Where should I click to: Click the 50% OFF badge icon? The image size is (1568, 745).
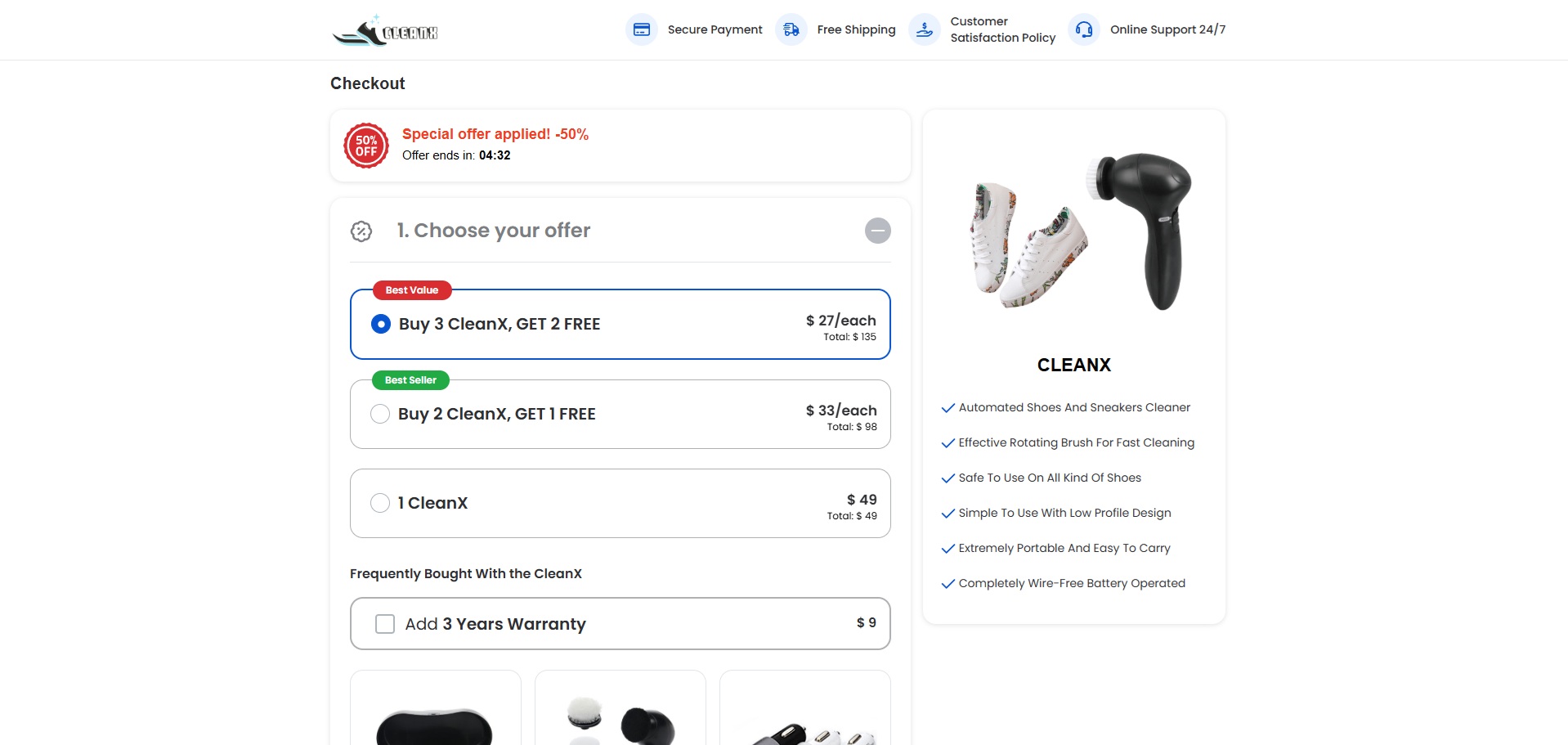tap(366, 146)
